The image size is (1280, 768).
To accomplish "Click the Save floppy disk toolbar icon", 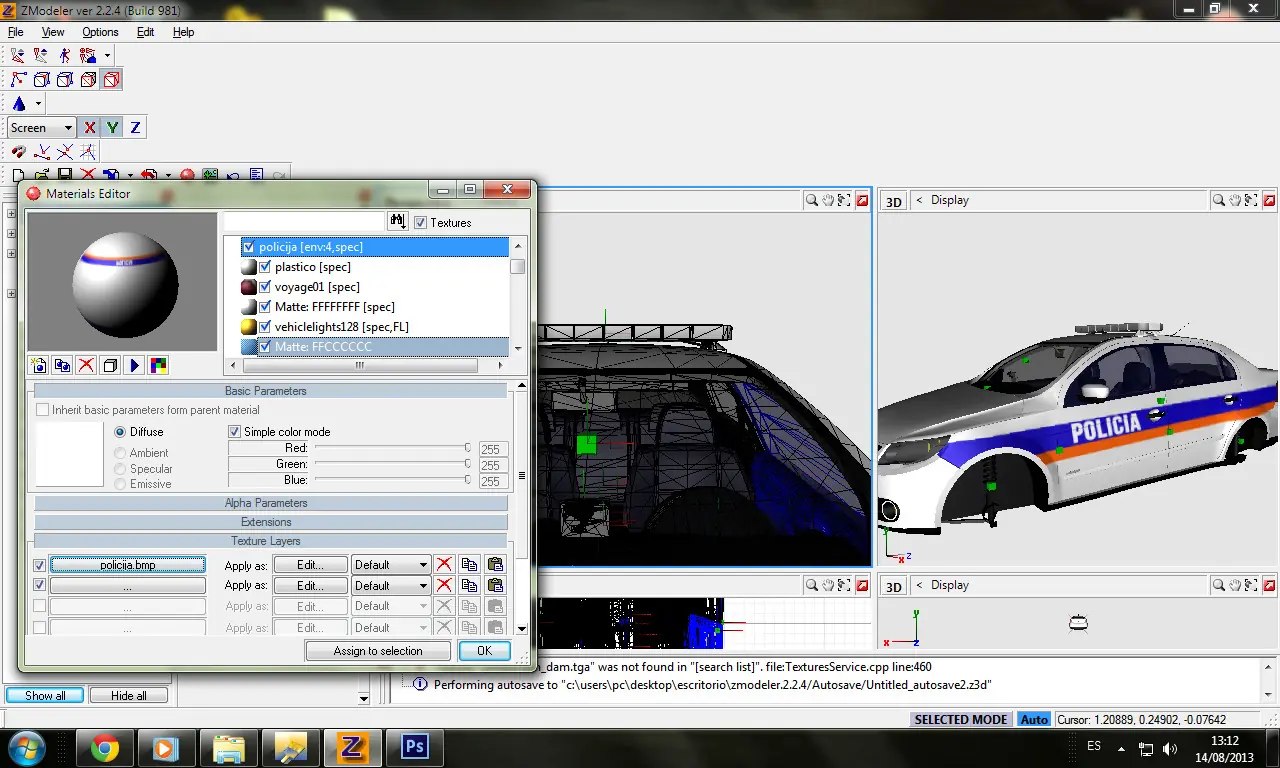I will point(65,175).
